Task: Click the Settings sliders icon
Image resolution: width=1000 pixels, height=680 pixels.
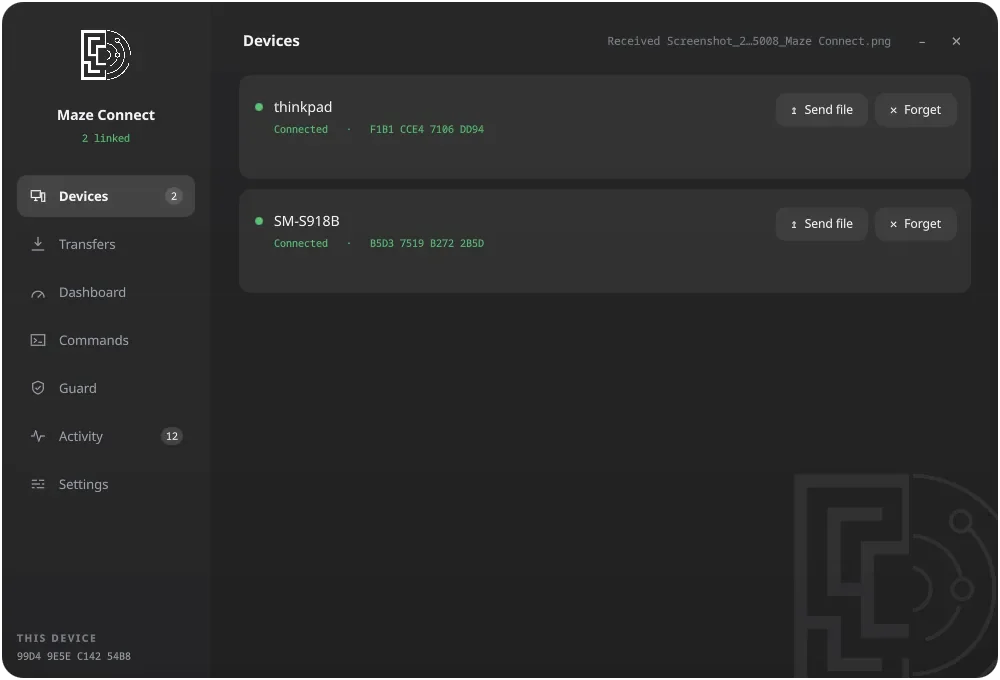Action: tap(38, 484)
